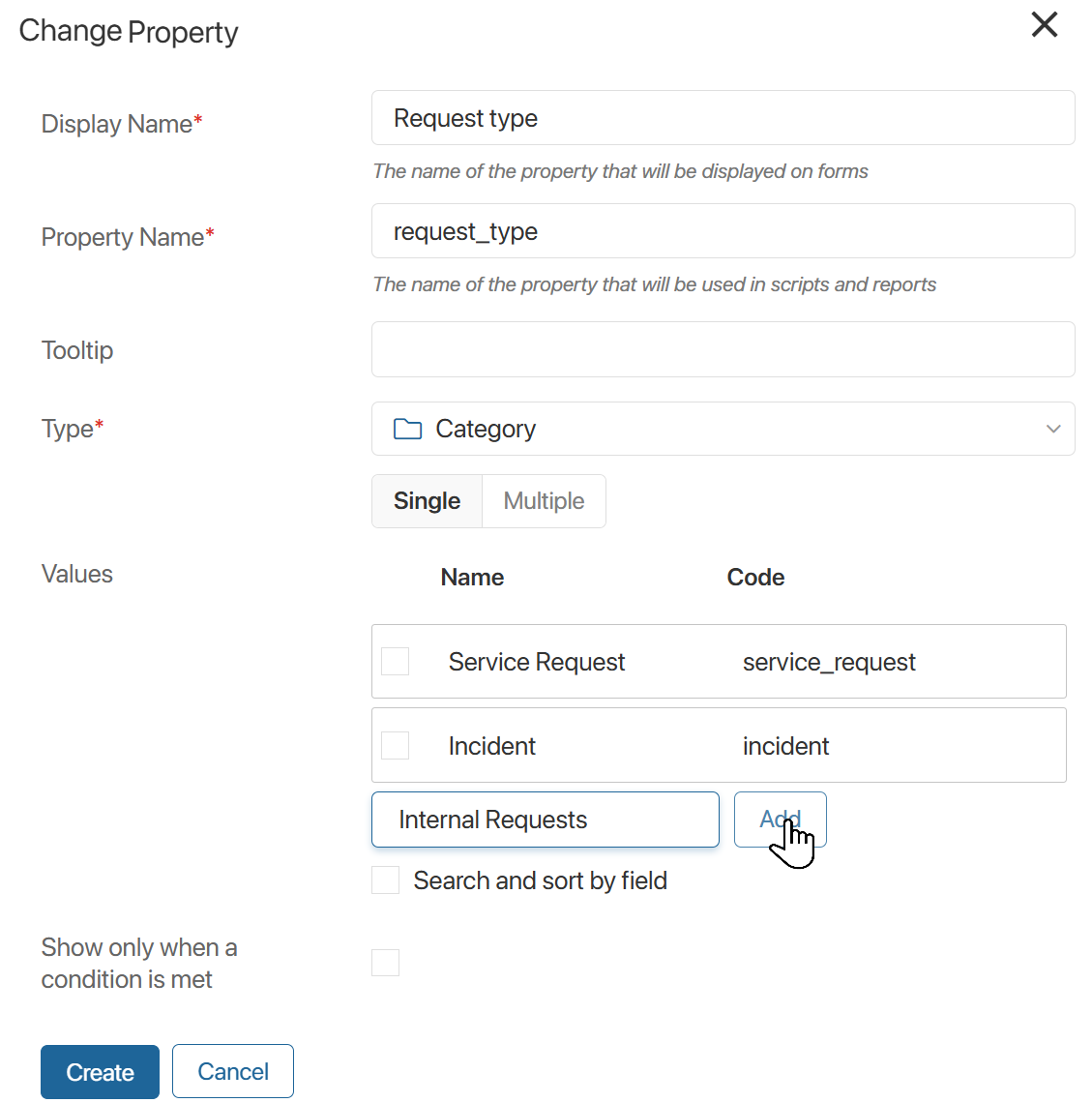
Task: Select the Incident name text
Action: point(491,746)
